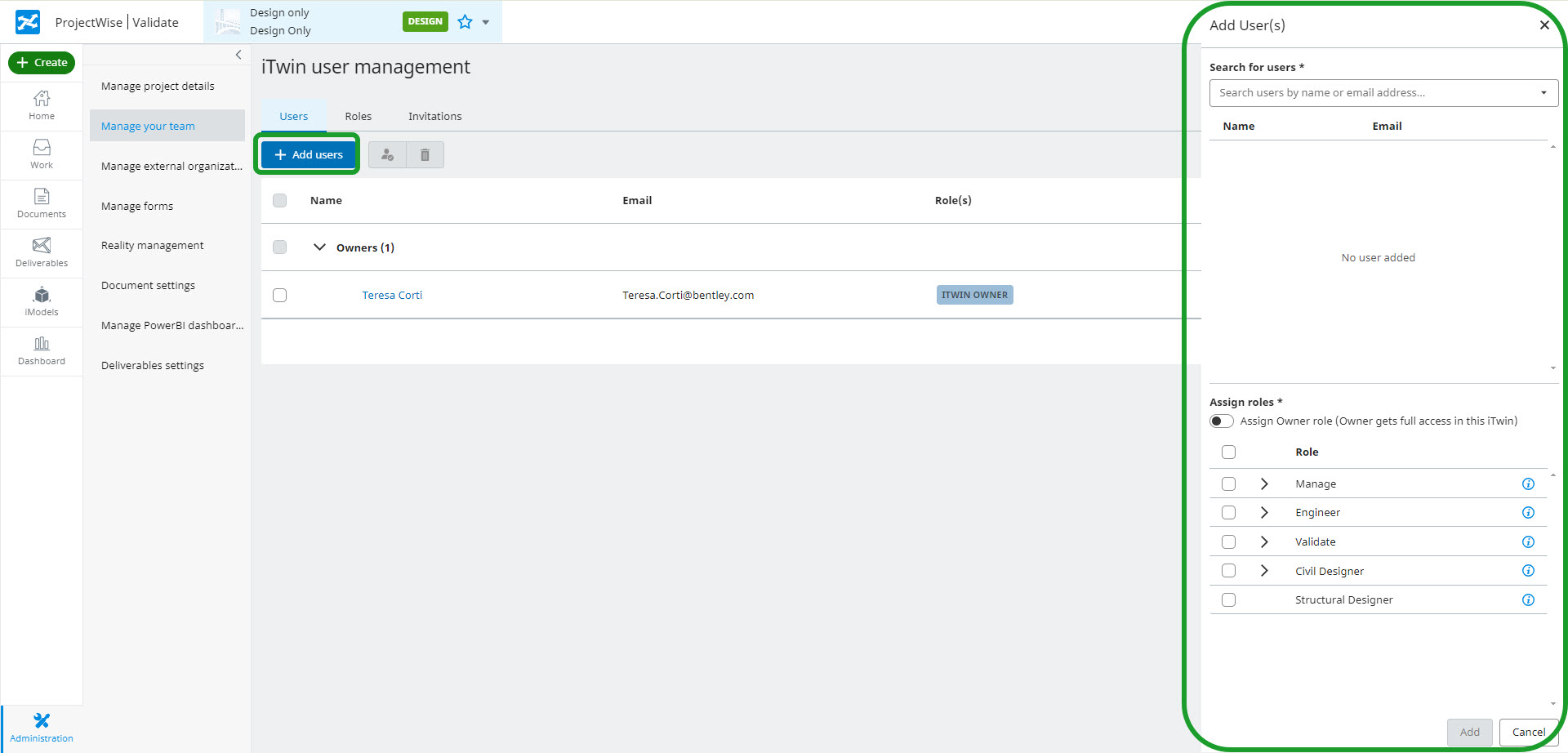The height and width of the screenshot is (753, 1568).
Task: Click the ITWIN OWNER role badge
Action: [974, 295]
